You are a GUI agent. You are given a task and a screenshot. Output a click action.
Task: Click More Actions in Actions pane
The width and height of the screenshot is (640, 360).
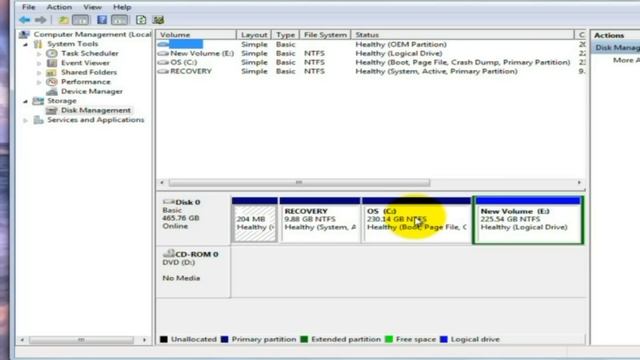pyautogui.click(x=626, y=60)
